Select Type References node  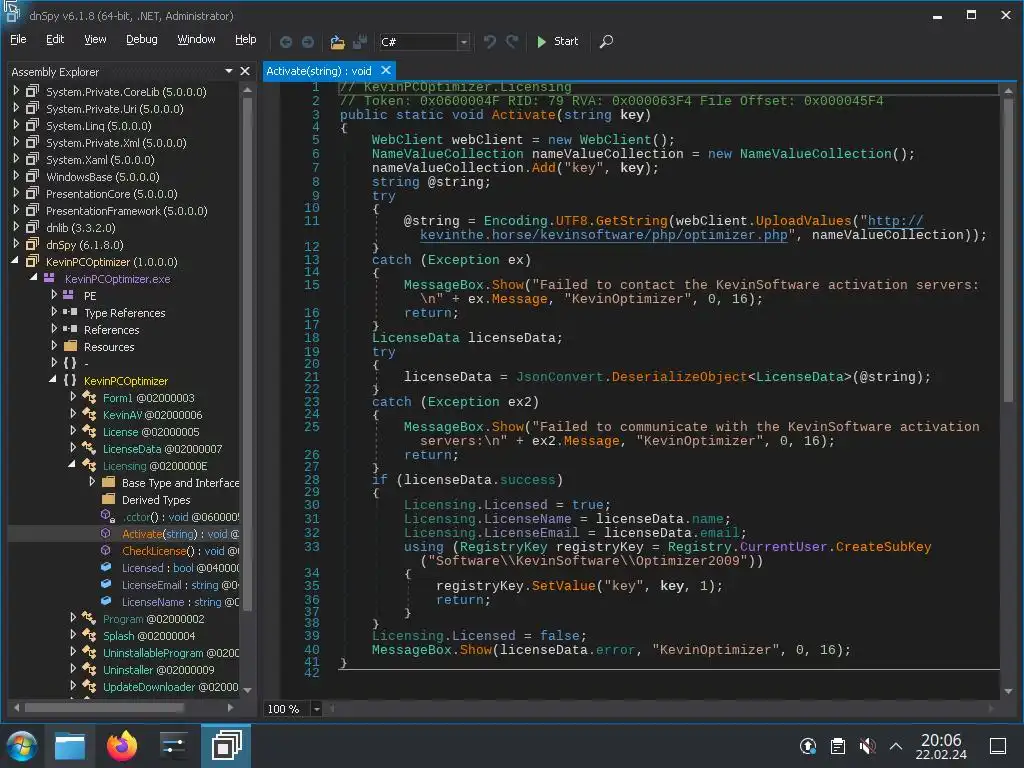(125, 313)
